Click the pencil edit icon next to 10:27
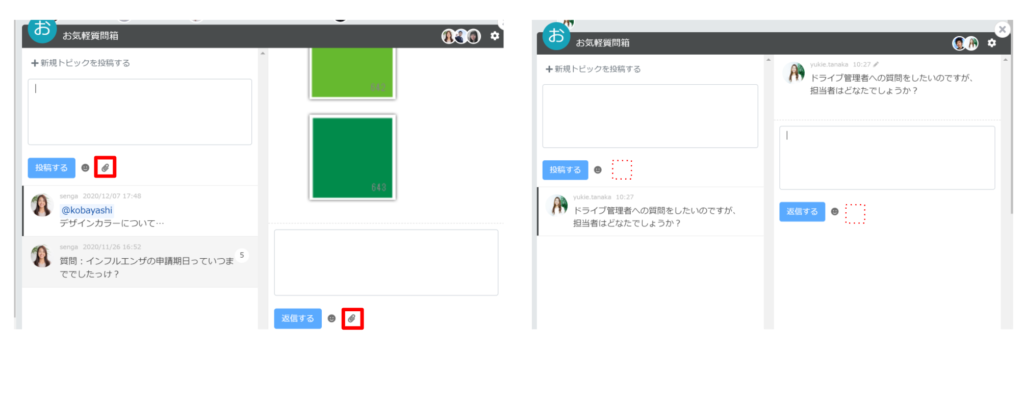The width and height of the screenshot is (1024, 397). click(x=876, y=65)
